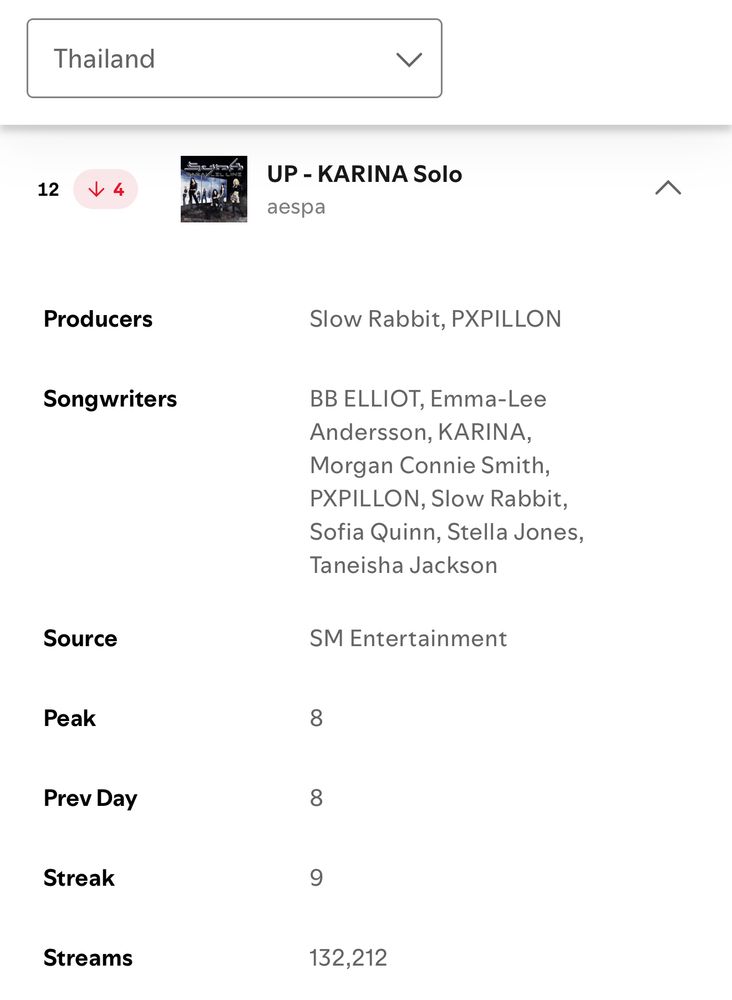The width and height of the screenshot is (732, 1000).
Task: Click the Streak value 9
Action: click(x=316, y=878)
